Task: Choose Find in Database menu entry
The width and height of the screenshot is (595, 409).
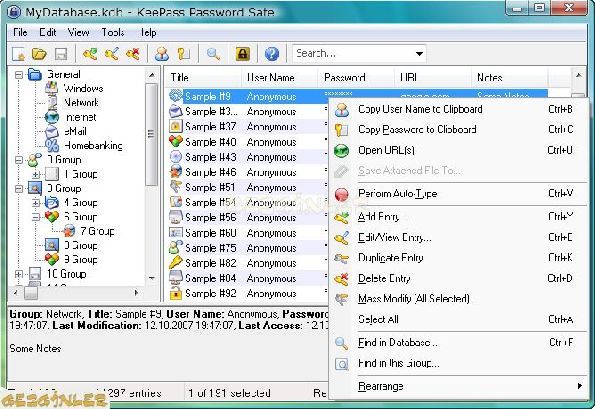Action: pos(458,343)
